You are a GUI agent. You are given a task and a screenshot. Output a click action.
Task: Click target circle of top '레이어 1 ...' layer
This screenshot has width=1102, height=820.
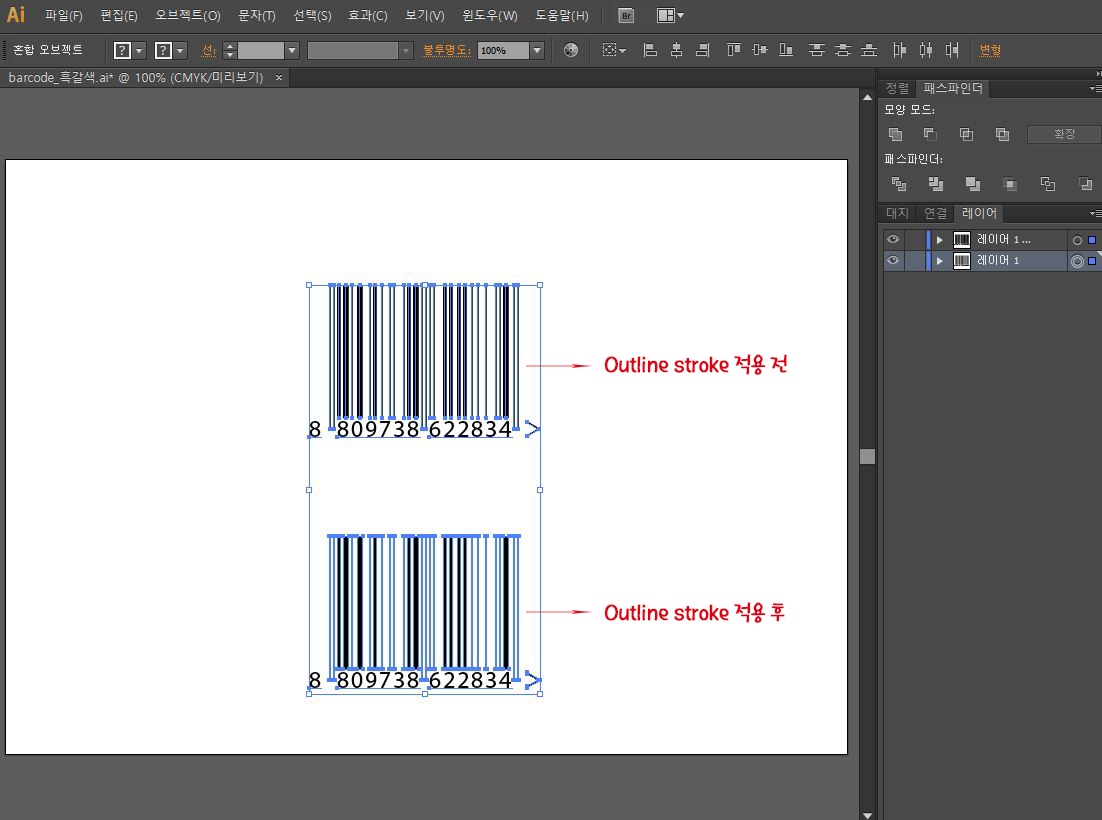pos(1077,240)
